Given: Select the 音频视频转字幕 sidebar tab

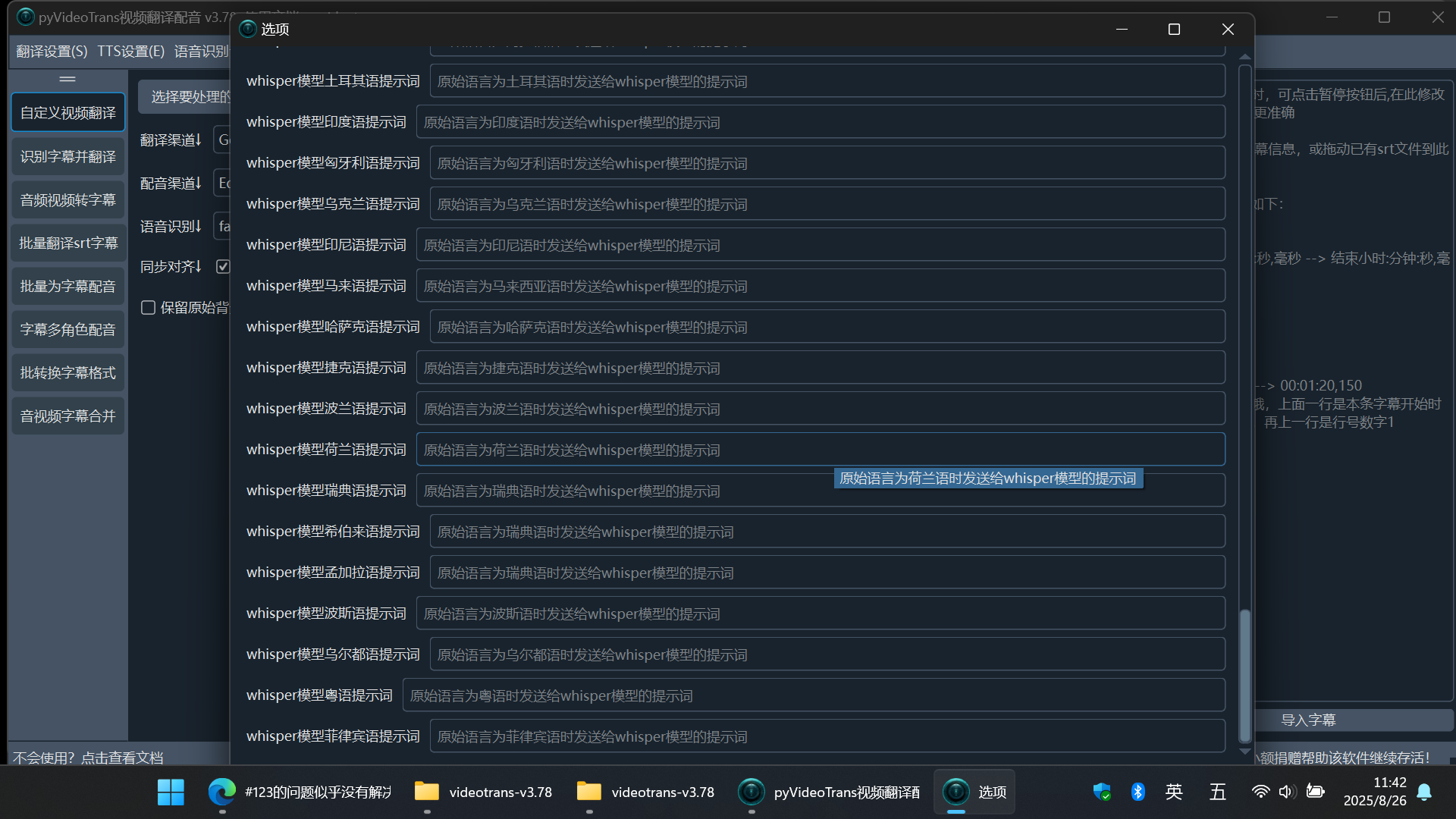Looking at the screenshot, I should coord(68,199).
